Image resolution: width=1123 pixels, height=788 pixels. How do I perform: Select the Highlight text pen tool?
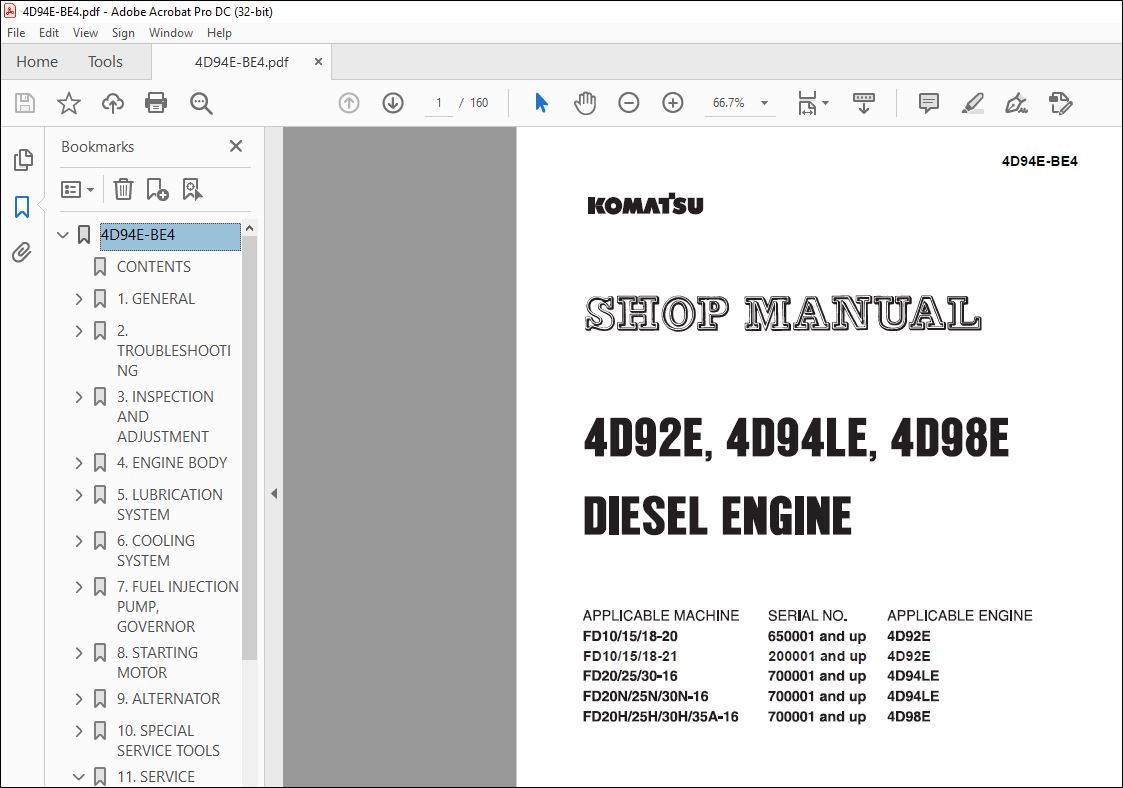tap(973, 103)
